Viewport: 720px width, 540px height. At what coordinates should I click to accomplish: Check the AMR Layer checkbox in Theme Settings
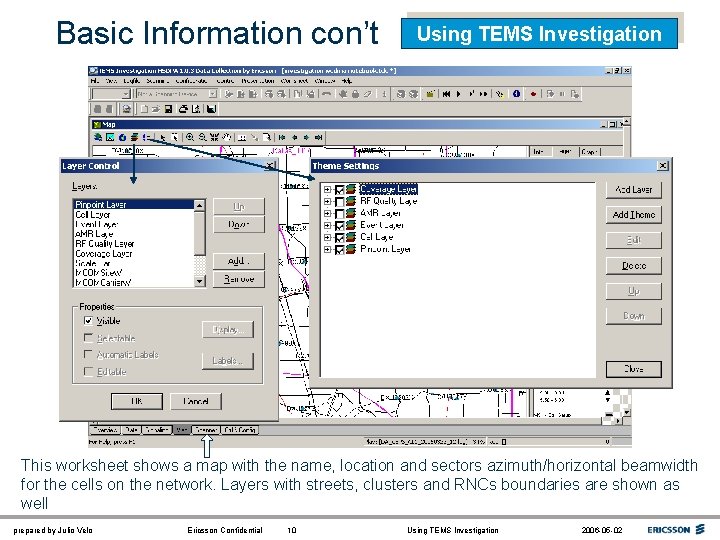tap(339, 214)
